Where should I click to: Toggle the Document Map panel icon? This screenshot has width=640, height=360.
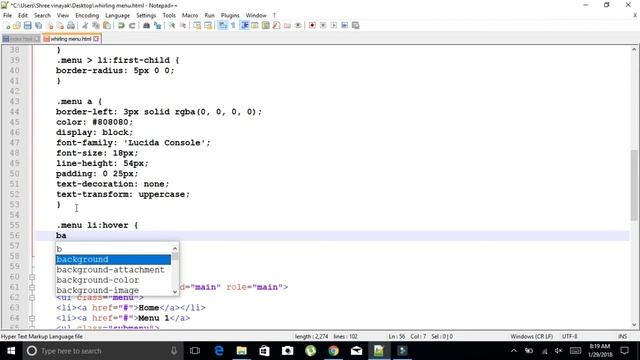[266, 25]
